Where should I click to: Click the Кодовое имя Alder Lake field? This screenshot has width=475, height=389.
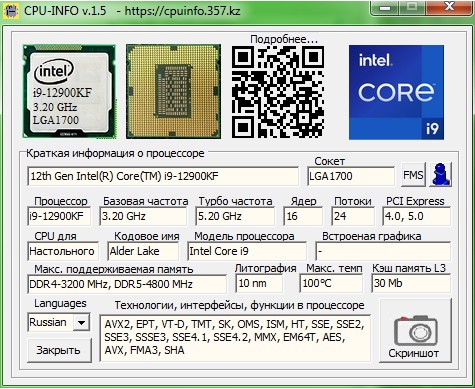143,251
